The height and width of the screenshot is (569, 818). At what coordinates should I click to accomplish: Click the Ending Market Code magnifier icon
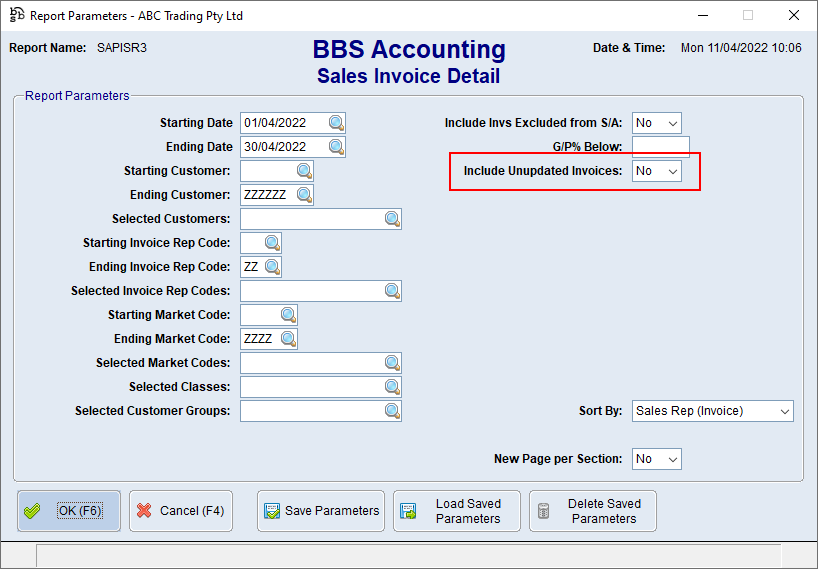pyautogui.click(x=288, y=339)
